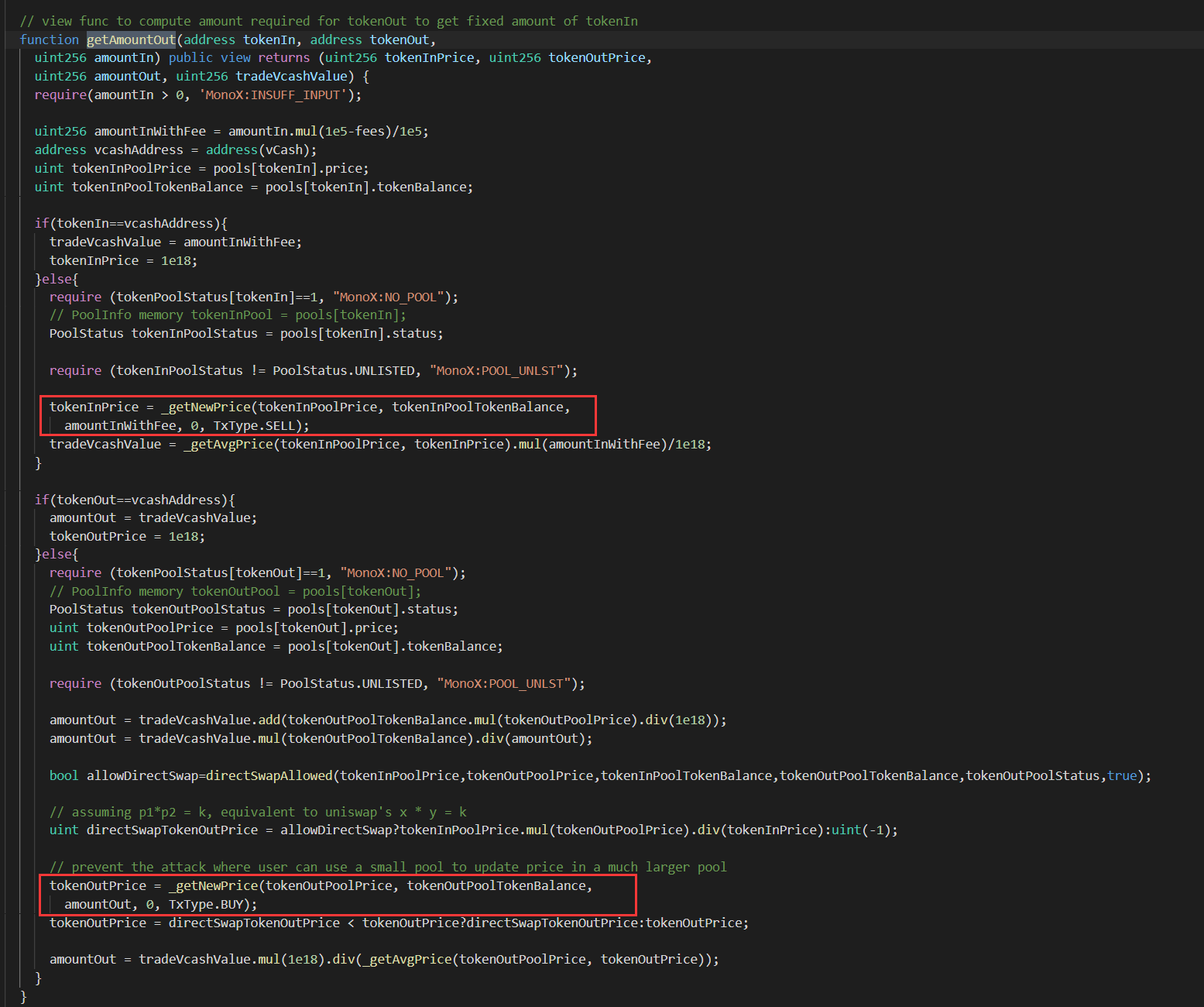Click PoolStatus tokenInPoolStatus declaration
Screen dimensions: 1204x1007
pyautogui.click(x=246, y=333)
